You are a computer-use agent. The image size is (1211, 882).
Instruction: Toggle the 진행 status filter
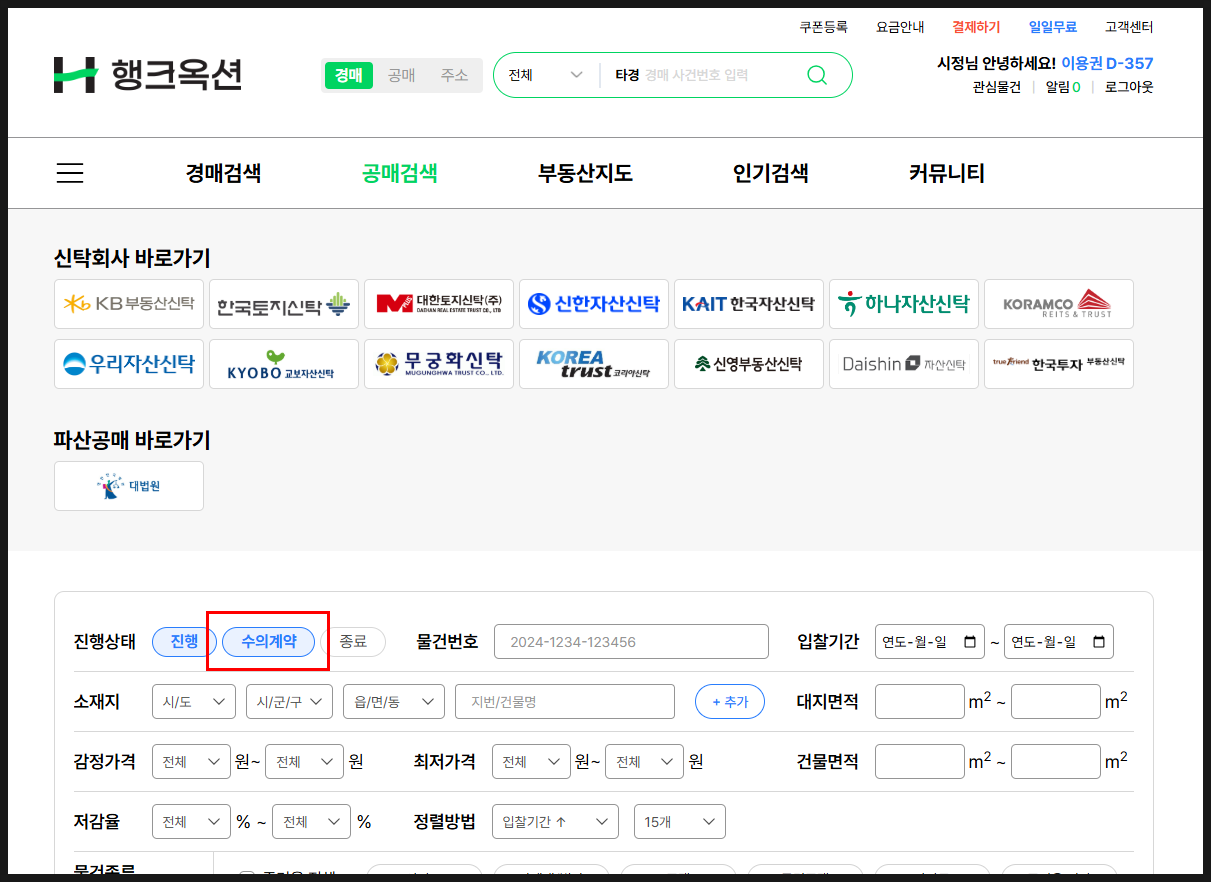click(184, 642)
